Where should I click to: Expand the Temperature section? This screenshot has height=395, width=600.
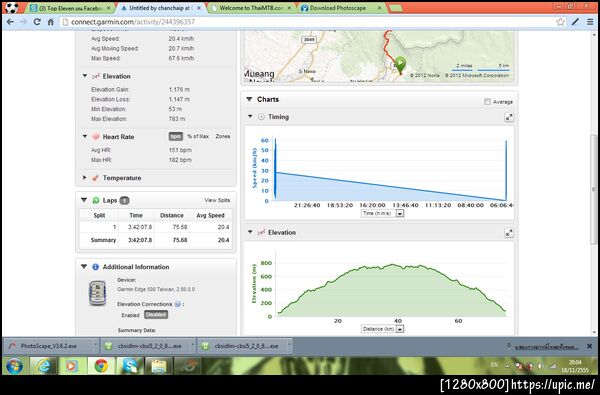pos(85,178)
